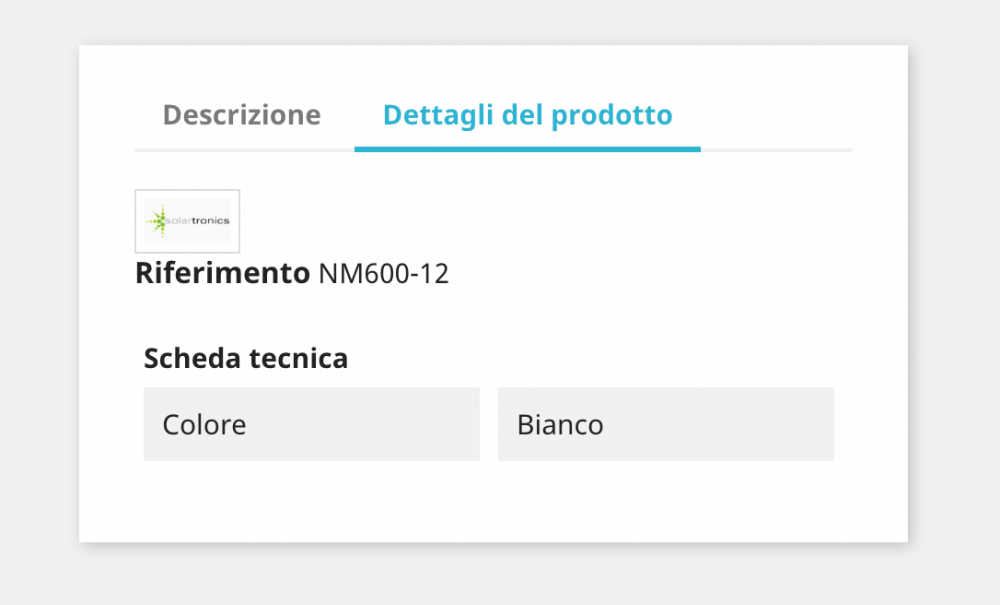This screenshot has height=605, width=1000.
Task: Select the green sunburst icon in the logo
Action: tap(160, 220)
